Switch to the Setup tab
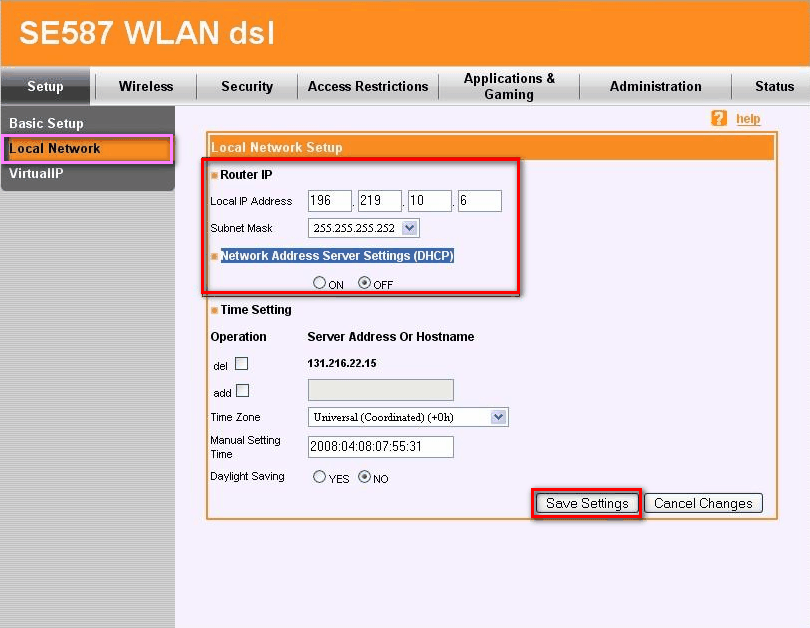 (45, 86)
